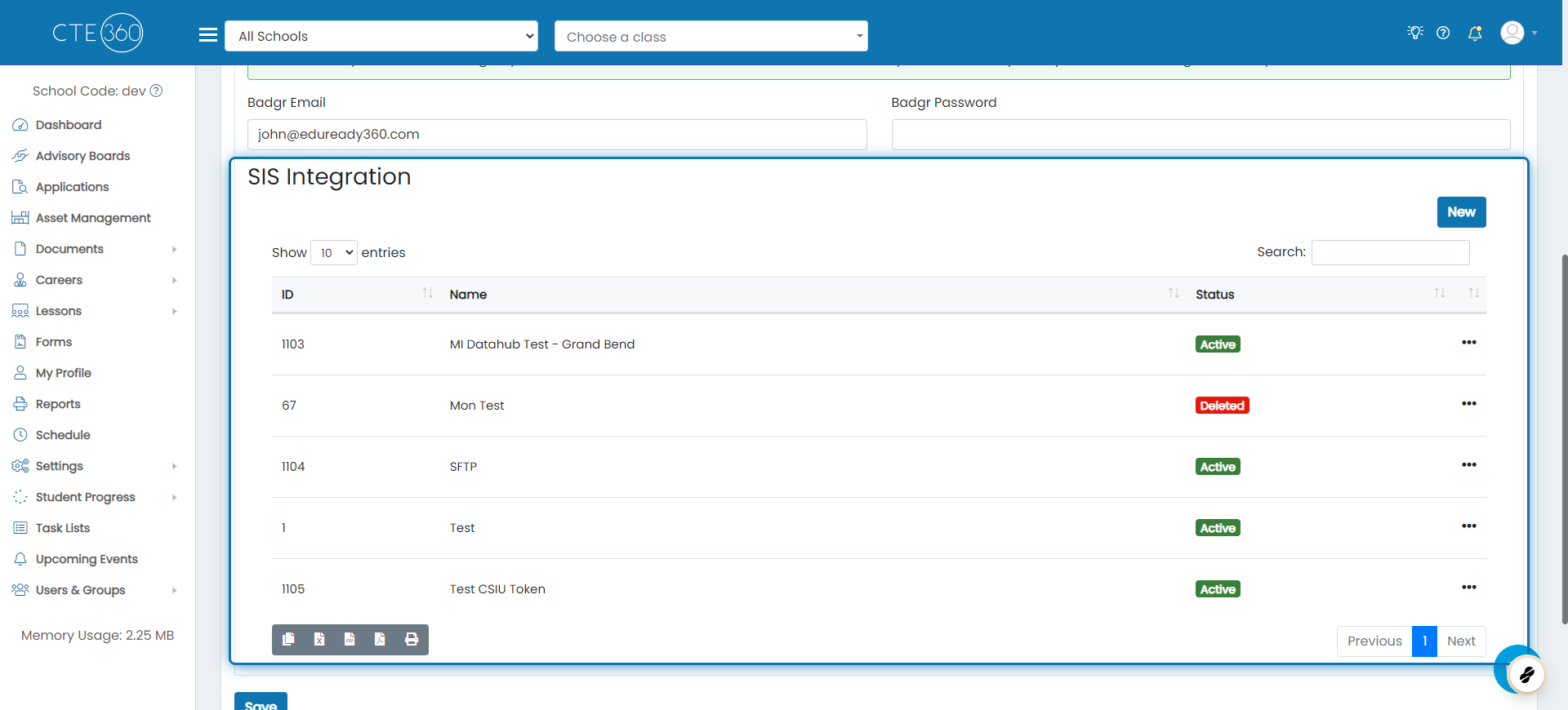
Task: Open Upcoming Events in the sidebar
Action: [87, 559]
